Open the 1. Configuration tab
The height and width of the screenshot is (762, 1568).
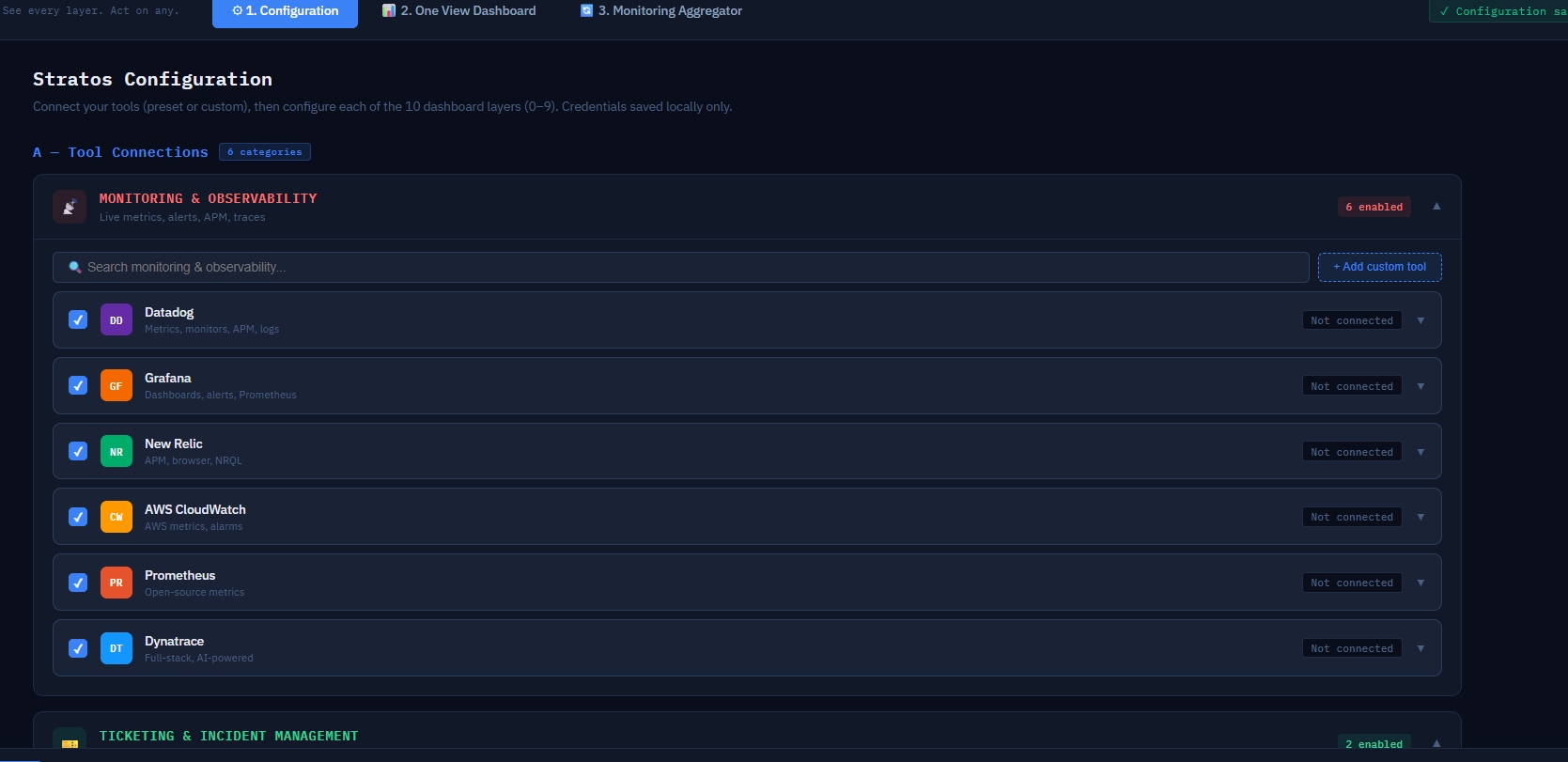[x=285, y=12]
